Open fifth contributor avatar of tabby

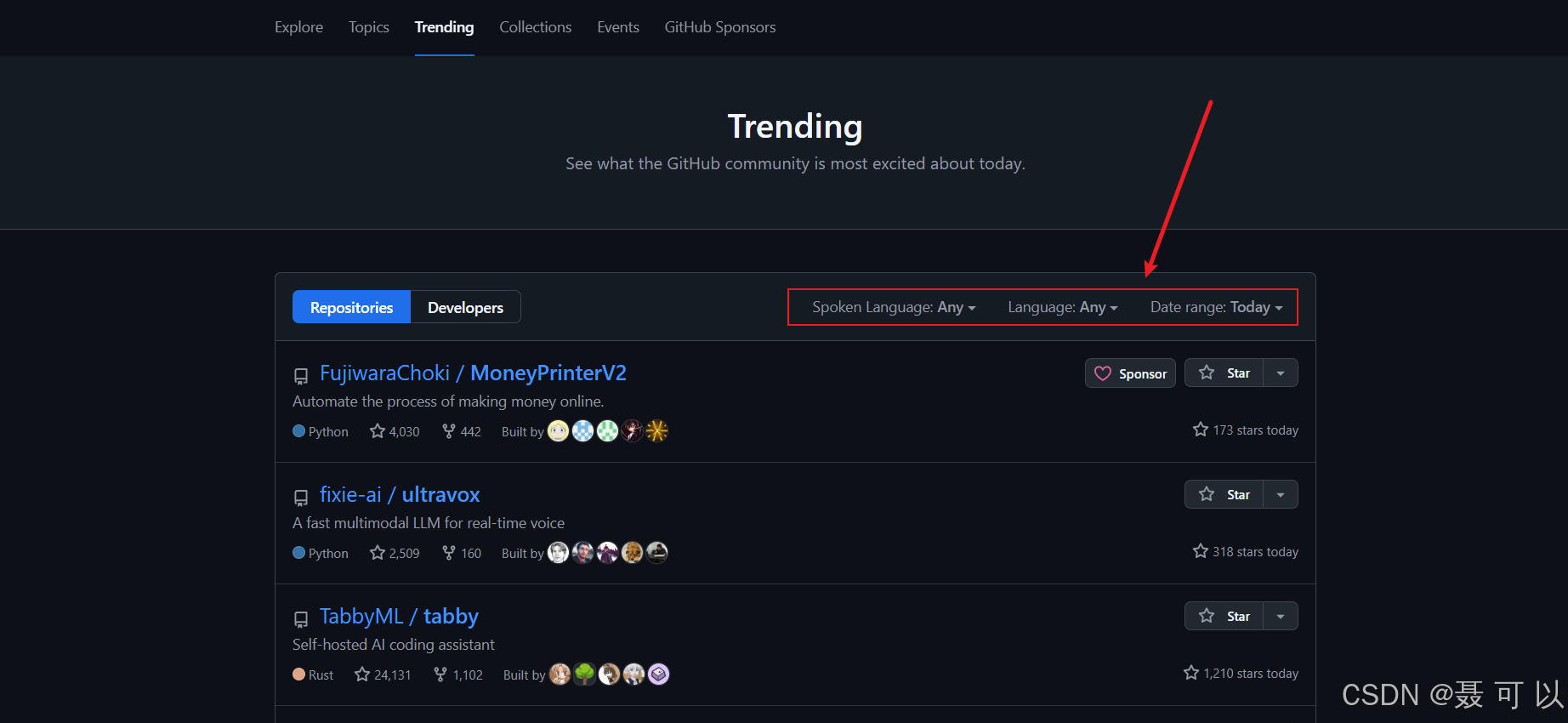pyautogui.click(x=658, y=675)
